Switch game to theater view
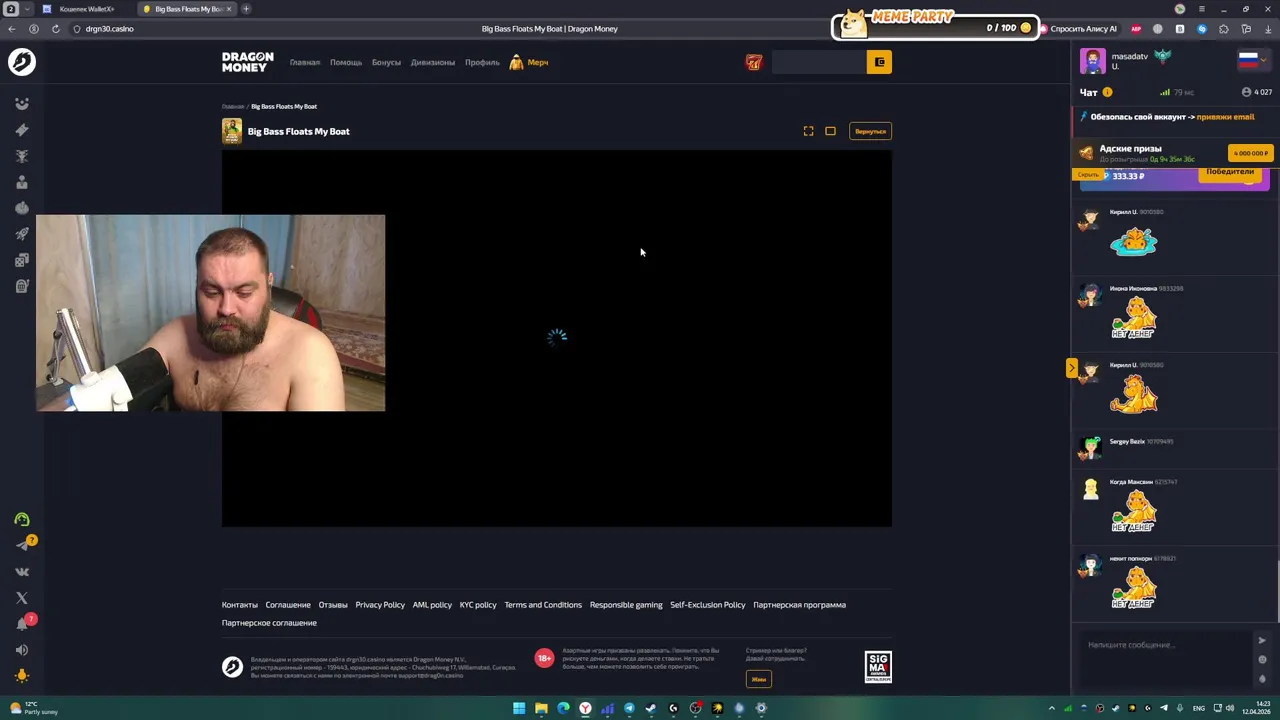1280x720 pixels. pyautogui.click(x=830, y=131)
